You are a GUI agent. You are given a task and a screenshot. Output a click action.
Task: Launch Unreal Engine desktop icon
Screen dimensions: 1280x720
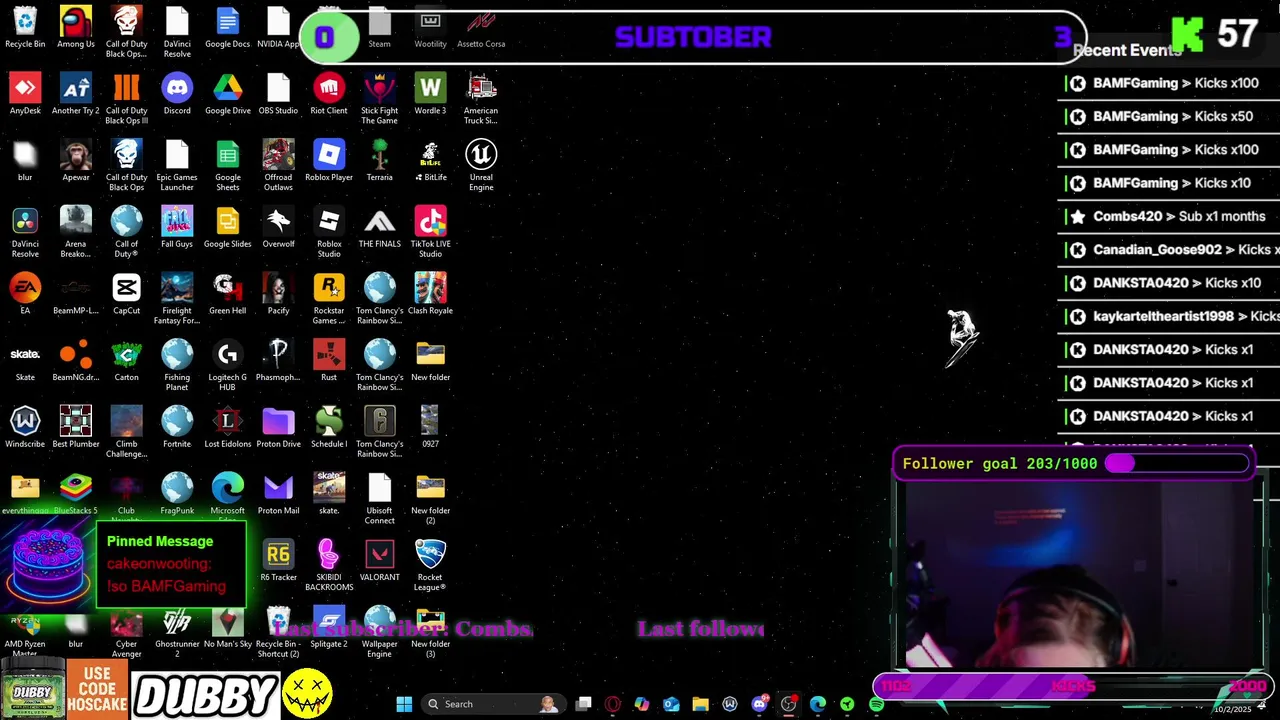click(481, 165)
